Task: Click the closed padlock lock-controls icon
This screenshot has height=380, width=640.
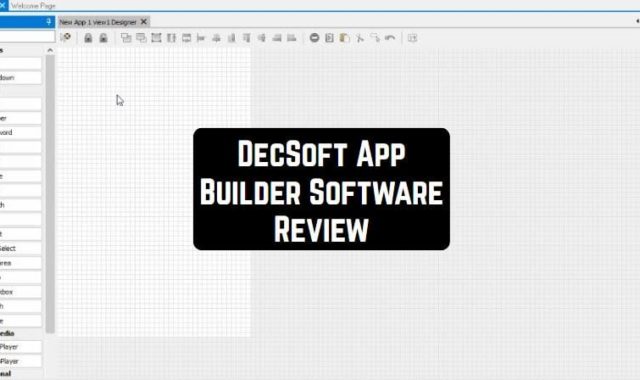Action: coord(88,38)
